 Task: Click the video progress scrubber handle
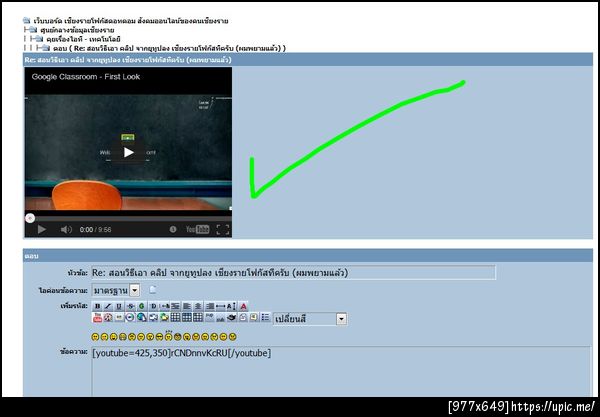point(30,218)
